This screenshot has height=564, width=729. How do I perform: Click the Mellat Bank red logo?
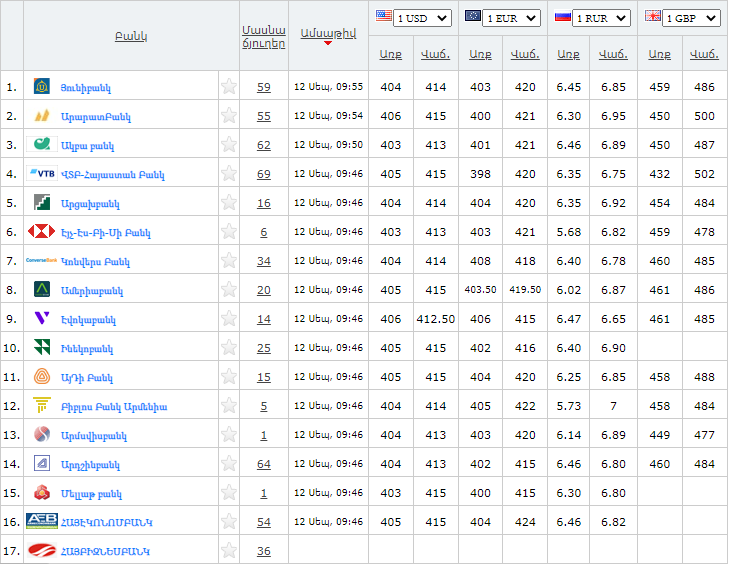42,493
